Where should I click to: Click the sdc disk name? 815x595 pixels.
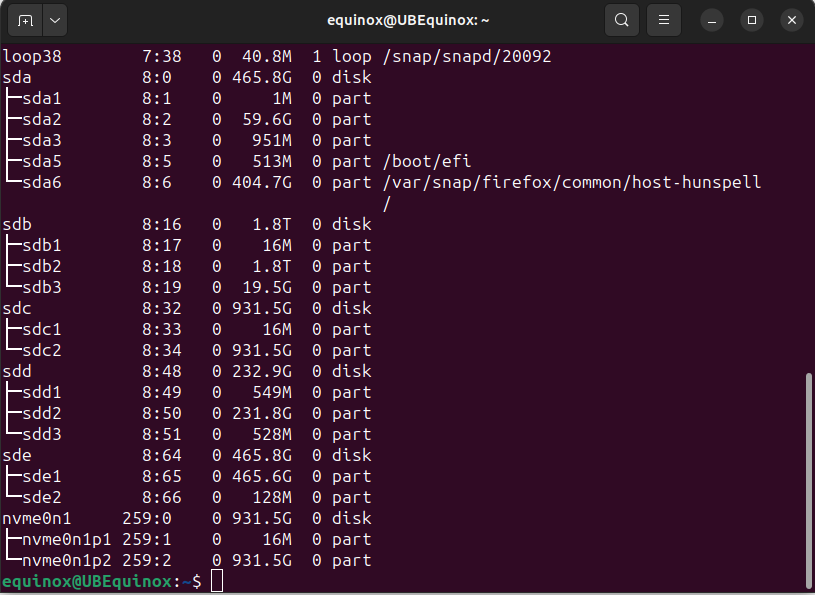click(x=17, y=308)
